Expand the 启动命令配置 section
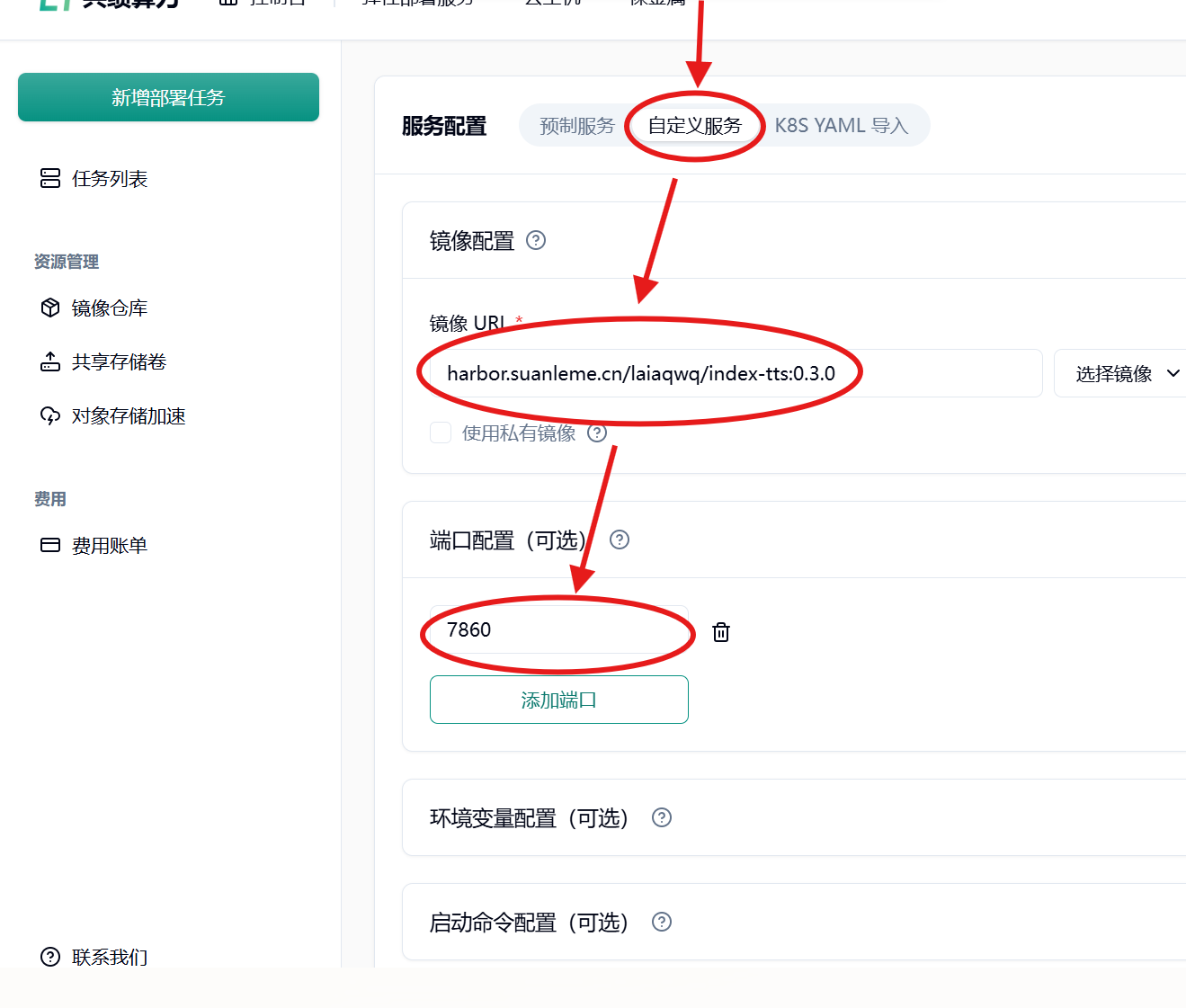The image size is (1186, 1008). (529, 923)
